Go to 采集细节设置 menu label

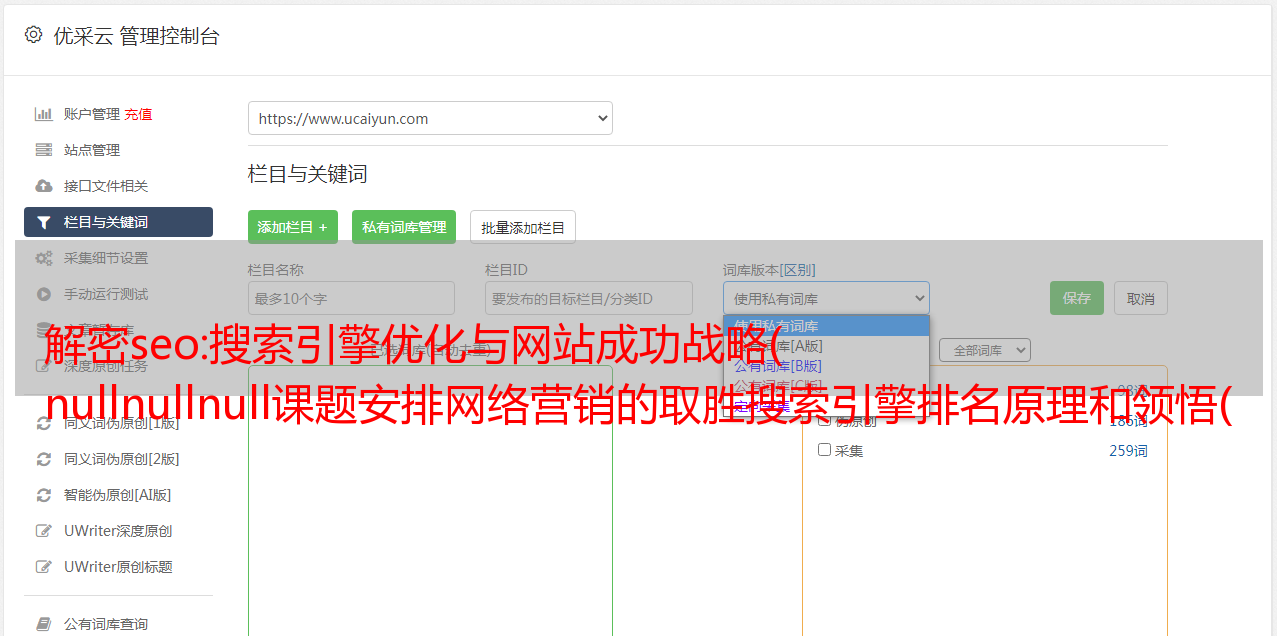click(x=106, y=258)
